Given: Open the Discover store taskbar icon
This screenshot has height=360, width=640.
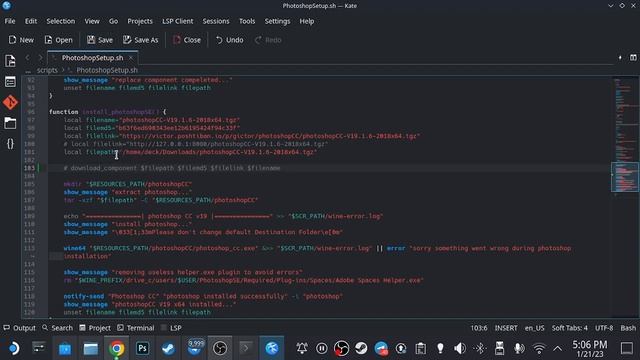Looking at the screenshot, I should [65, 348].
